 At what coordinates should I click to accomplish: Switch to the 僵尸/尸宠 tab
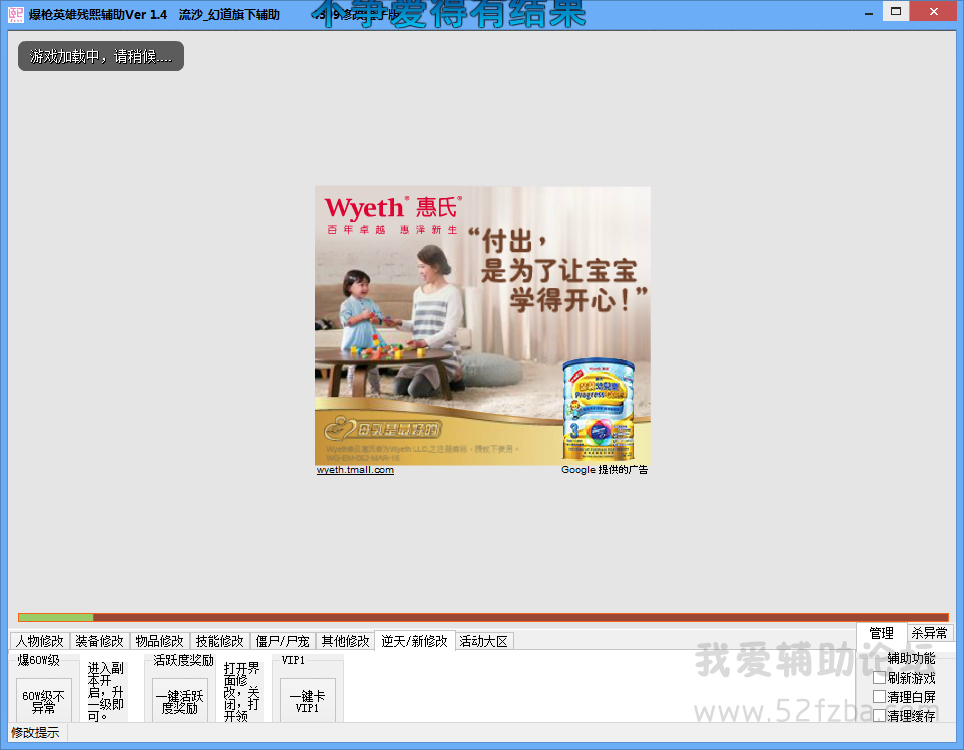(283, 641)
